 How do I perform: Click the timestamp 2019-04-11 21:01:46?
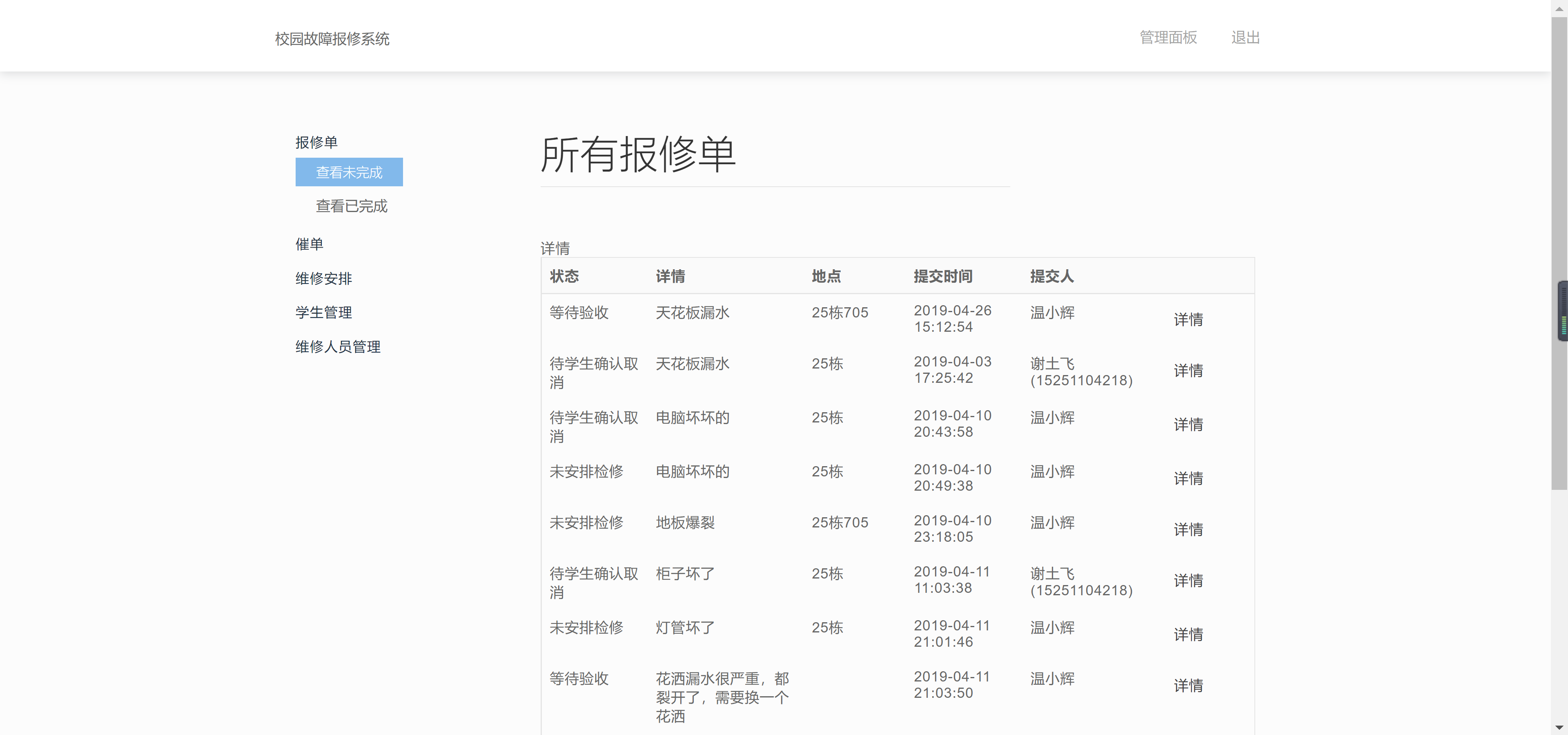(x=953, y=633)
